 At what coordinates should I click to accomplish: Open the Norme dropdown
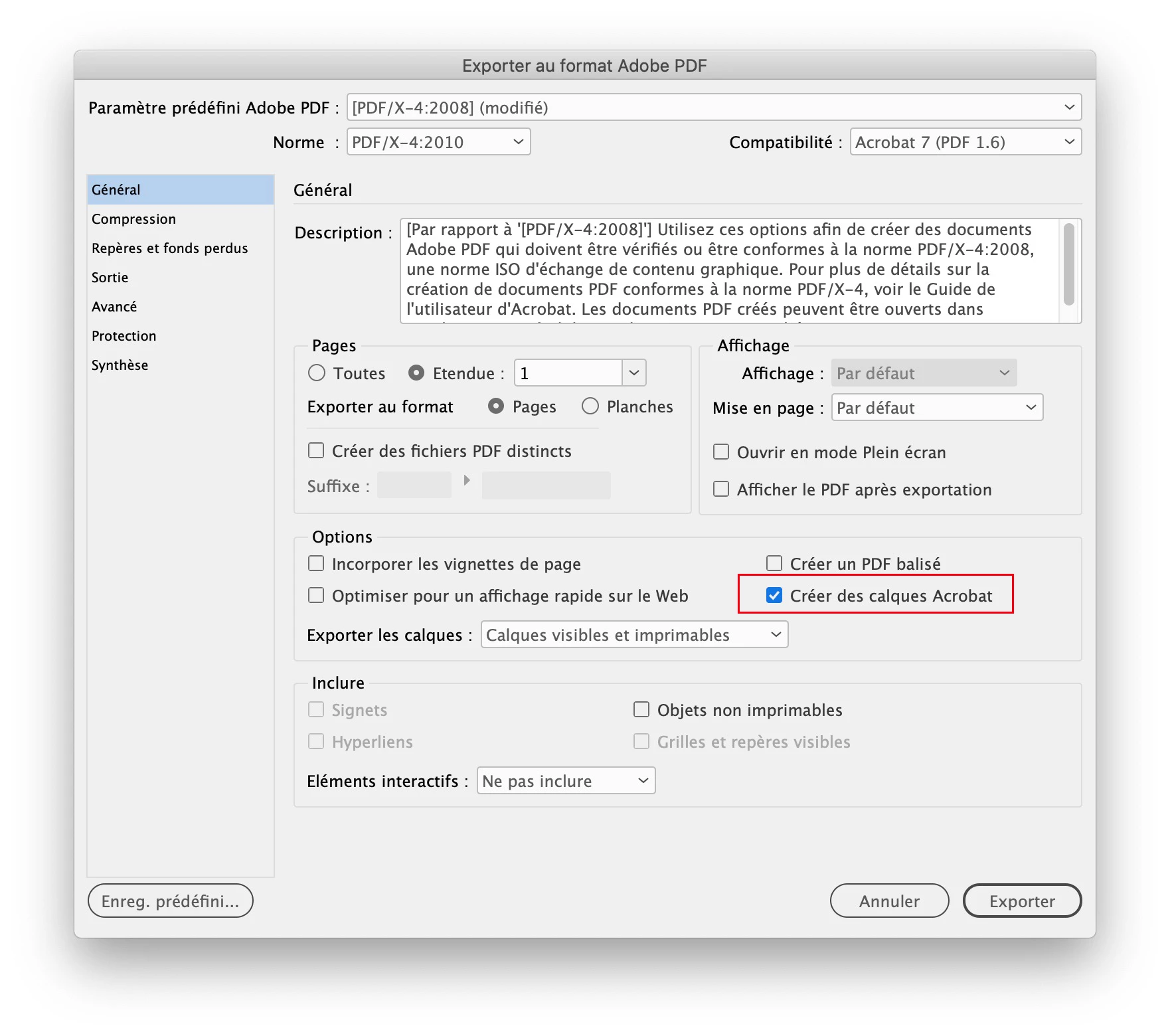pyautogui.click(x=438, y=141)
